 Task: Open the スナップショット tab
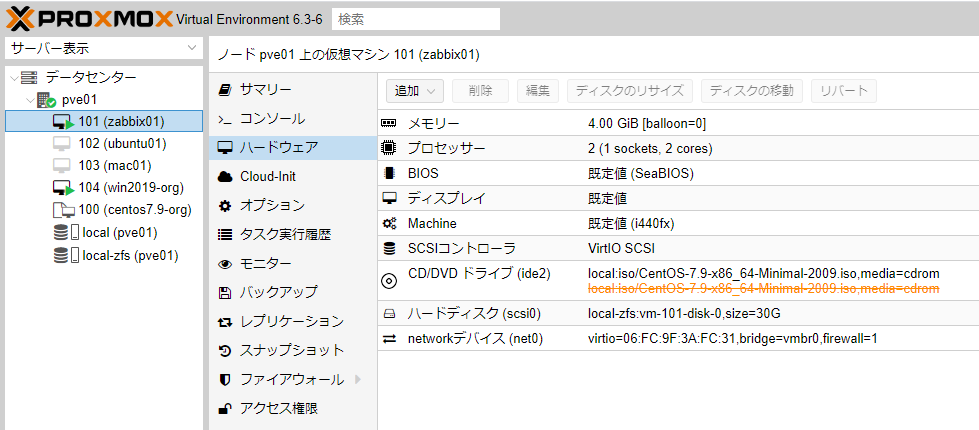293,350
